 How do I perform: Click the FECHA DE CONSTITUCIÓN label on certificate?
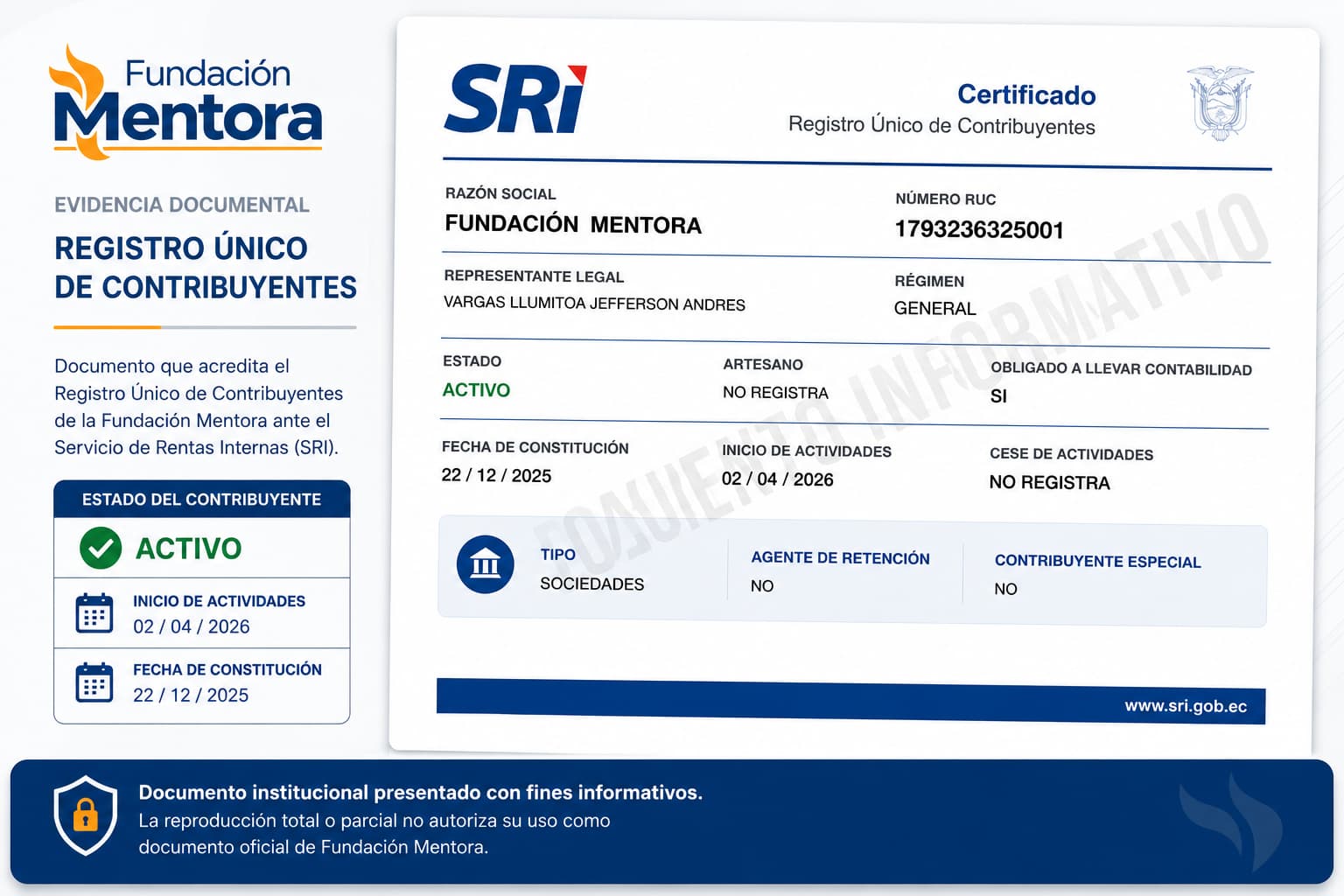coord(535,447)
